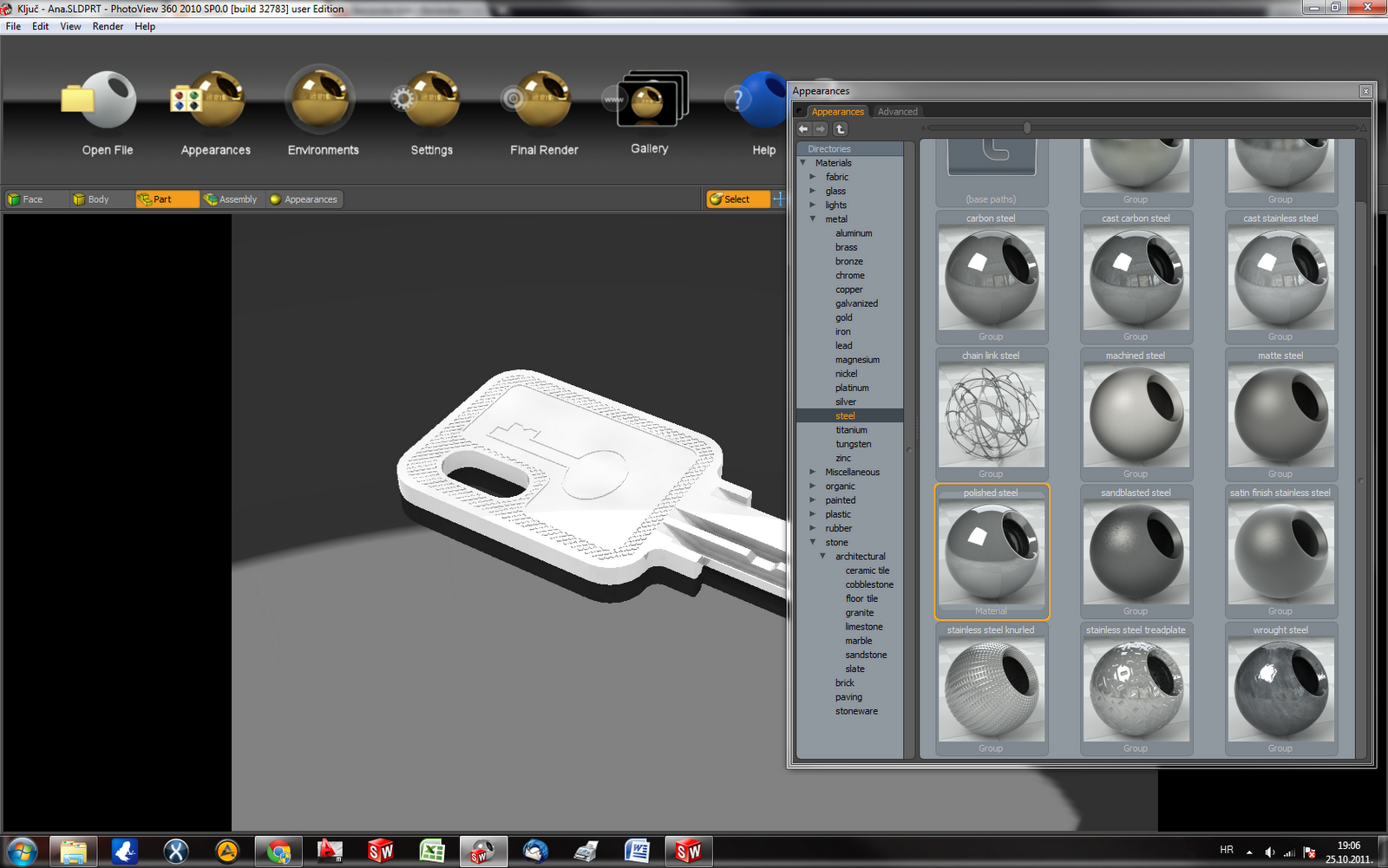
Task: Click the Select button
Action: pos(737,199)
